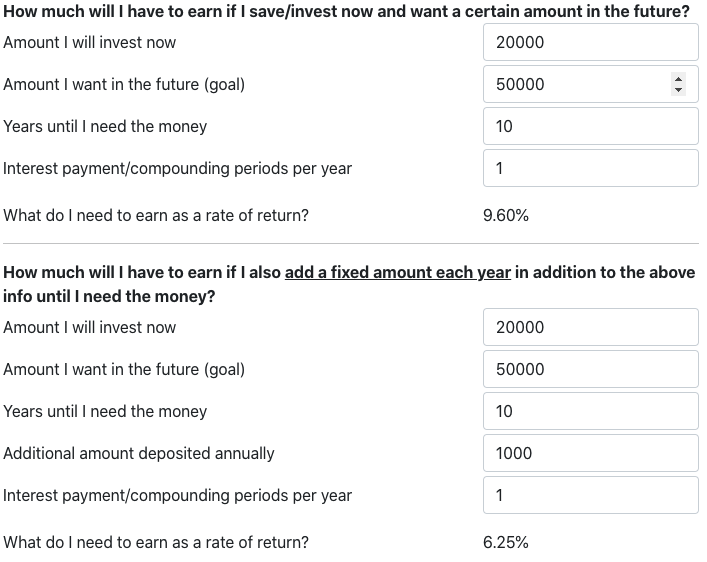707x562 pixels.
Task: Focus the first section's invest now field
Action: pyautogui.click(x=591, y=42)
